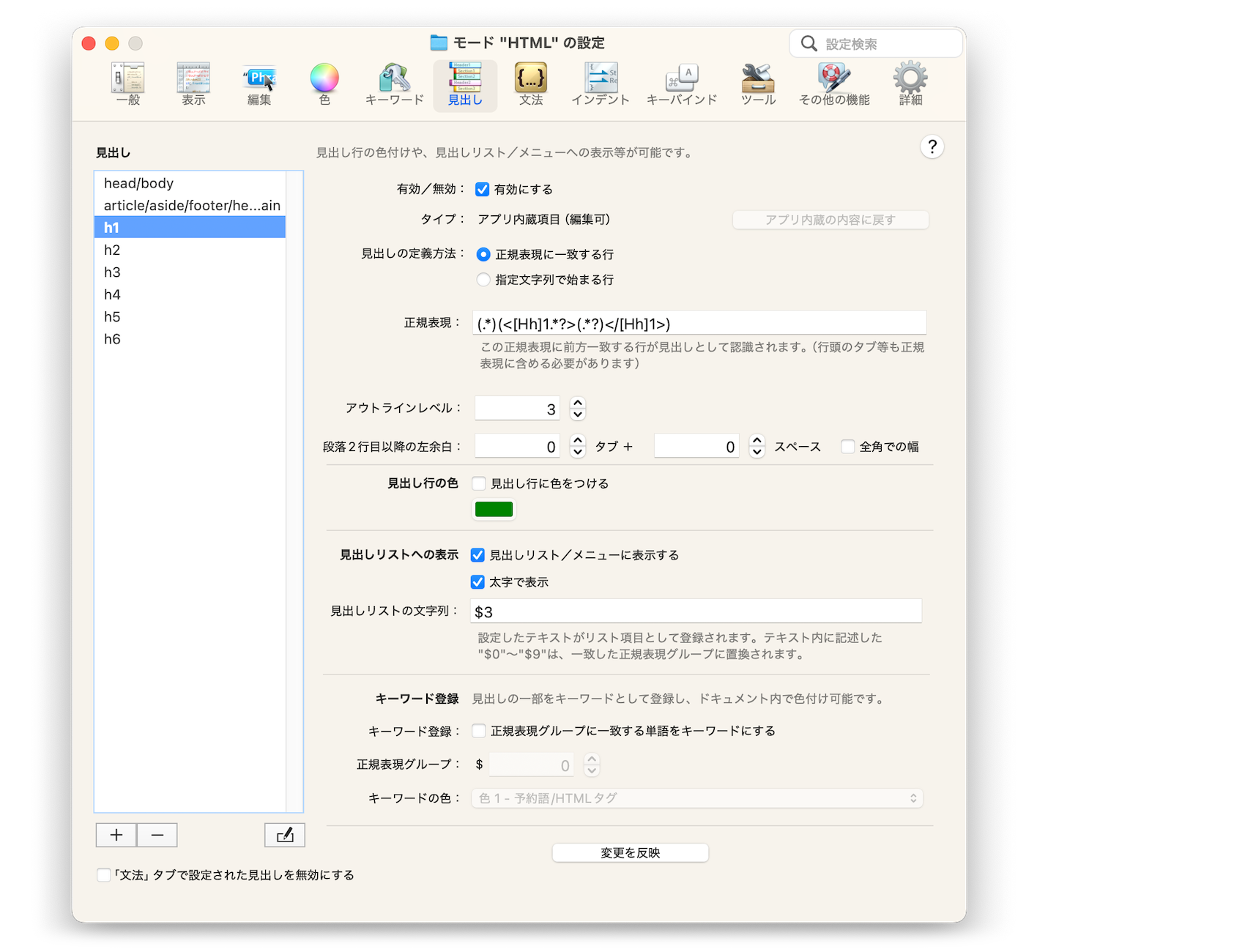The image size is (1245, 952).
Task: Uncheck the 有効にする checkbox
Action: [x=483, y=190]
